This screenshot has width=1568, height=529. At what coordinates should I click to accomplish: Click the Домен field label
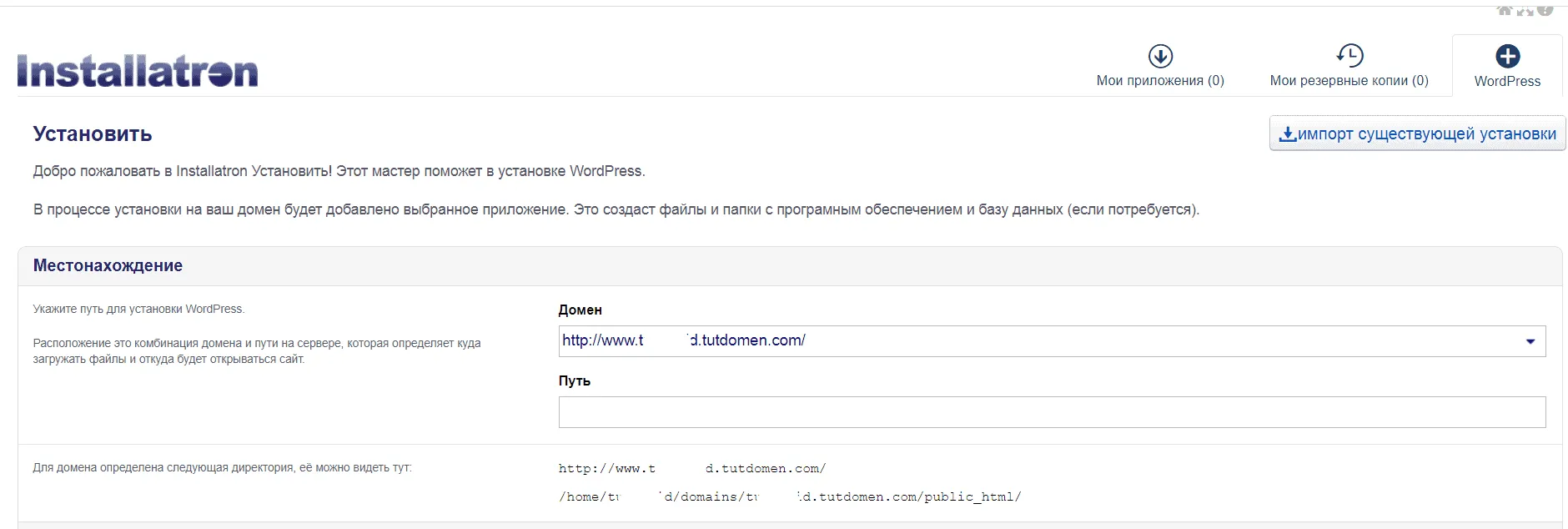[580, 310]
